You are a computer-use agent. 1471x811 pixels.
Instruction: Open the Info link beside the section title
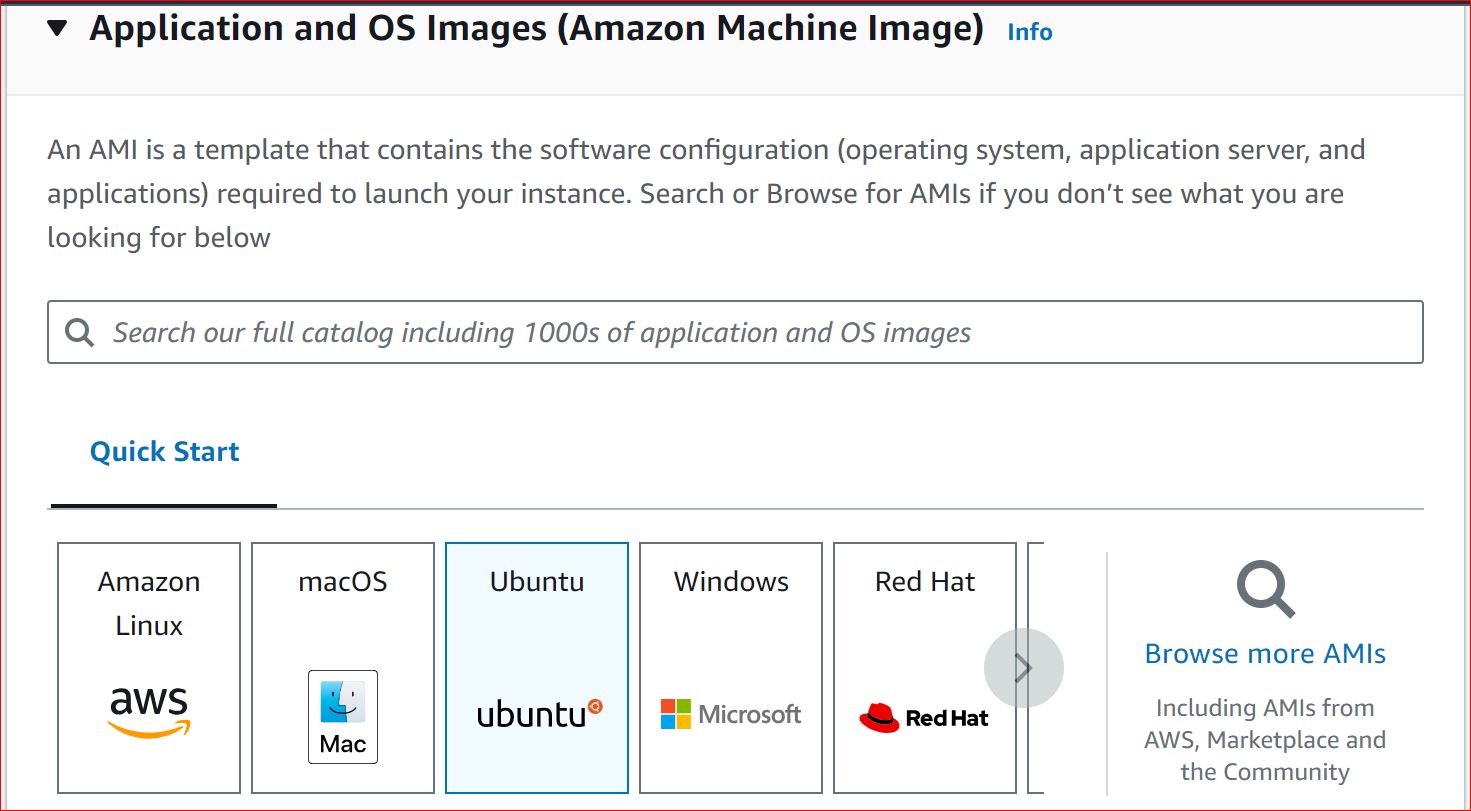click(1028, 31)
